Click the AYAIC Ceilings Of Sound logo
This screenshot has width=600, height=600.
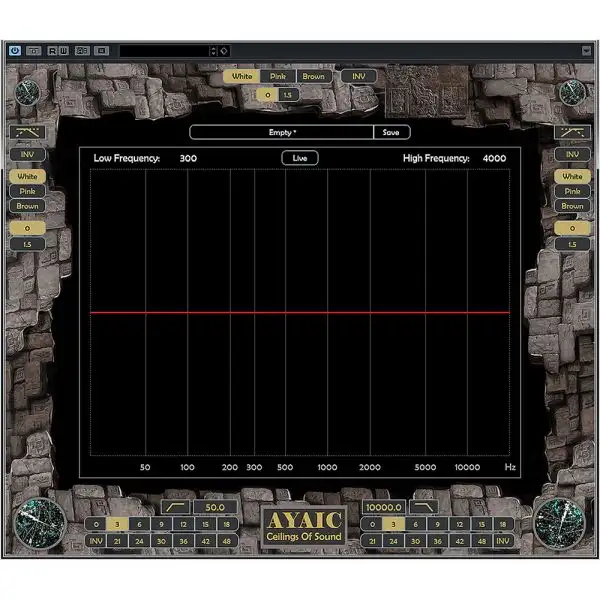304,527
